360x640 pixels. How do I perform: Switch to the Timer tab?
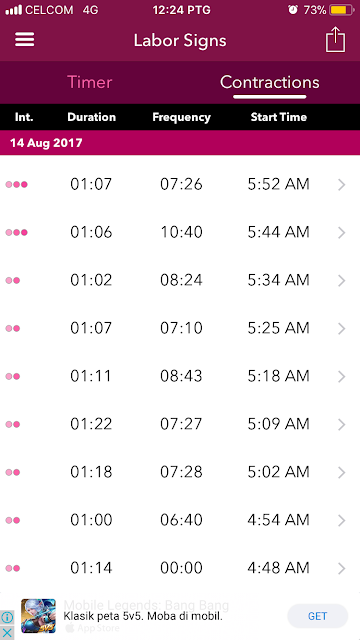pyautogui.click(x=89, y=82)
